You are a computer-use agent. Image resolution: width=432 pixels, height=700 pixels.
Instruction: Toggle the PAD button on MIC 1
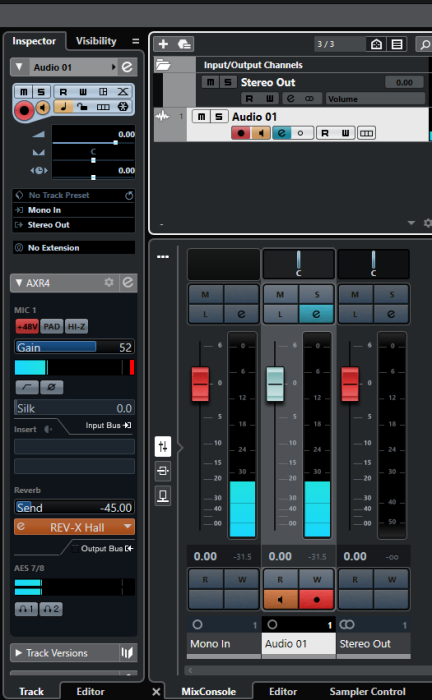(x=52, y=326)
